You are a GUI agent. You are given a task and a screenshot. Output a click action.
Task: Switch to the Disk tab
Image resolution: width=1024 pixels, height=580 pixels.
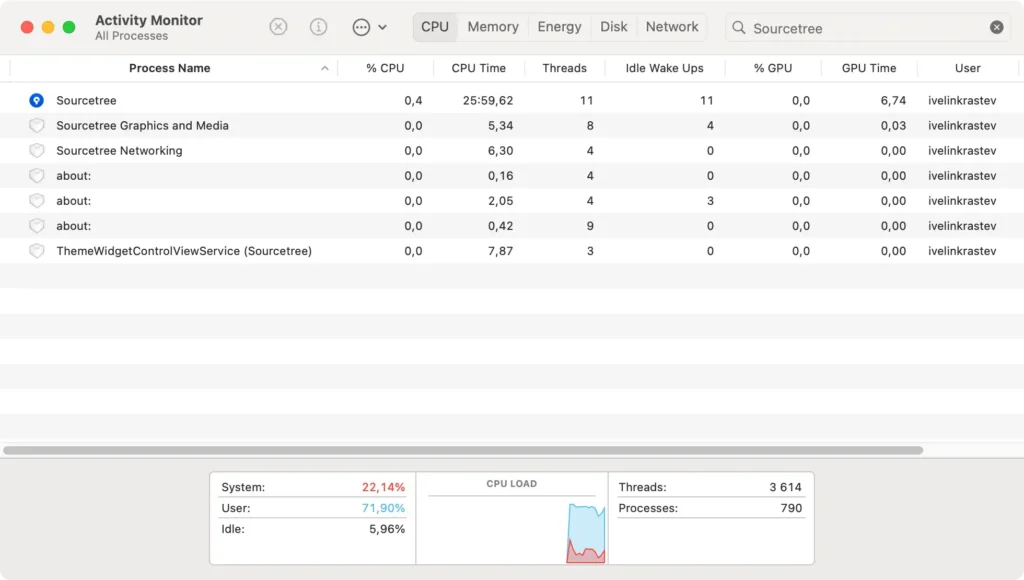pyautogui.click(x=614, y=27)
